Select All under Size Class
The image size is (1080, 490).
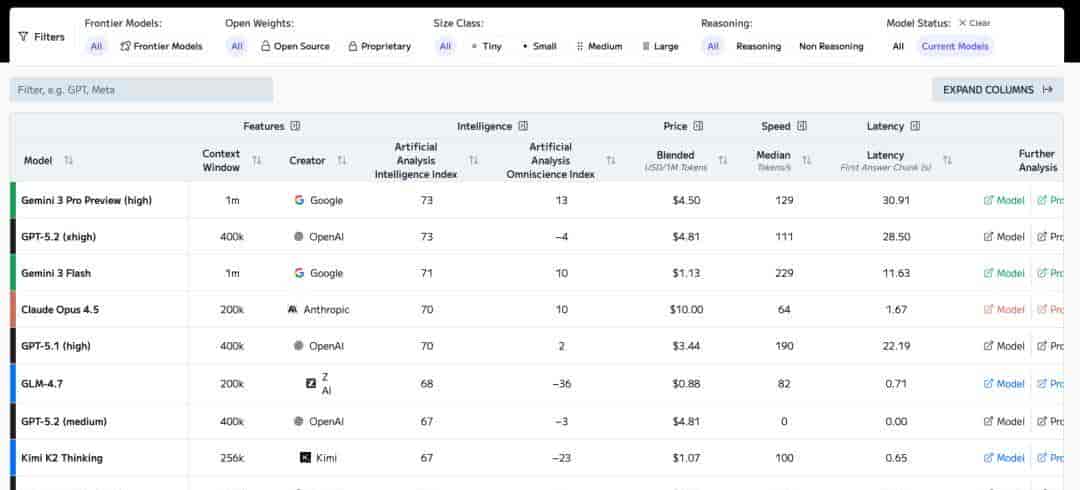[x=445, y=46]
